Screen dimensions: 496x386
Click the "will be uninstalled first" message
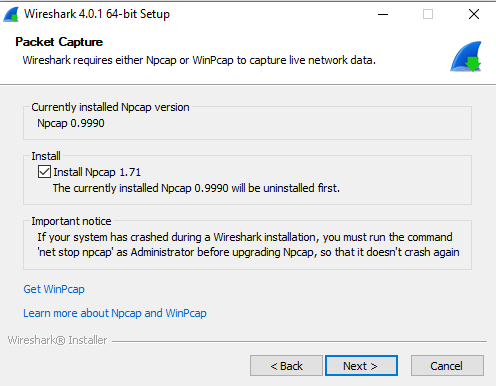[196, 188]
